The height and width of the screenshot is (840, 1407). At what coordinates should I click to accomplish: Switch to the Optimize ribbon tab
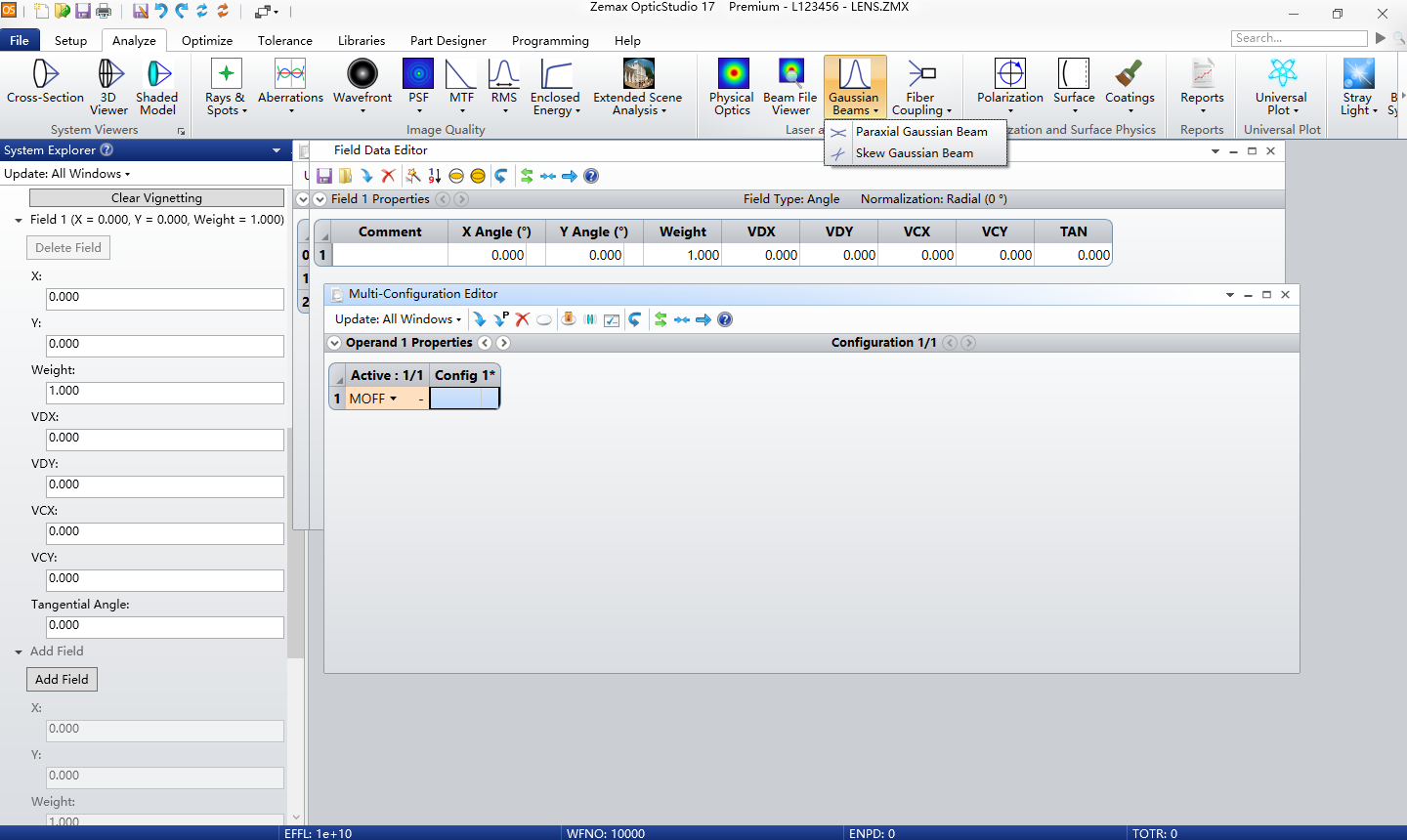point(207,41)
